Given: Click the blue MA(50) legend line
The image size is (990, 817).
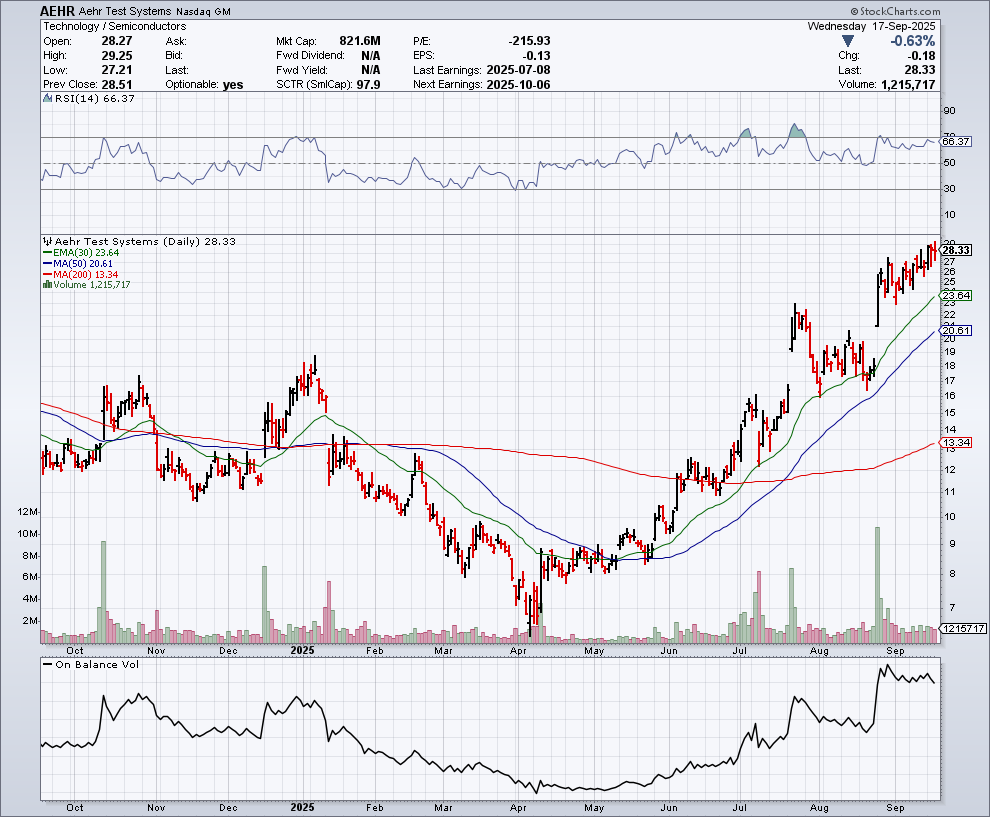Looking at the screenshot, I should (x=46, y=264).
